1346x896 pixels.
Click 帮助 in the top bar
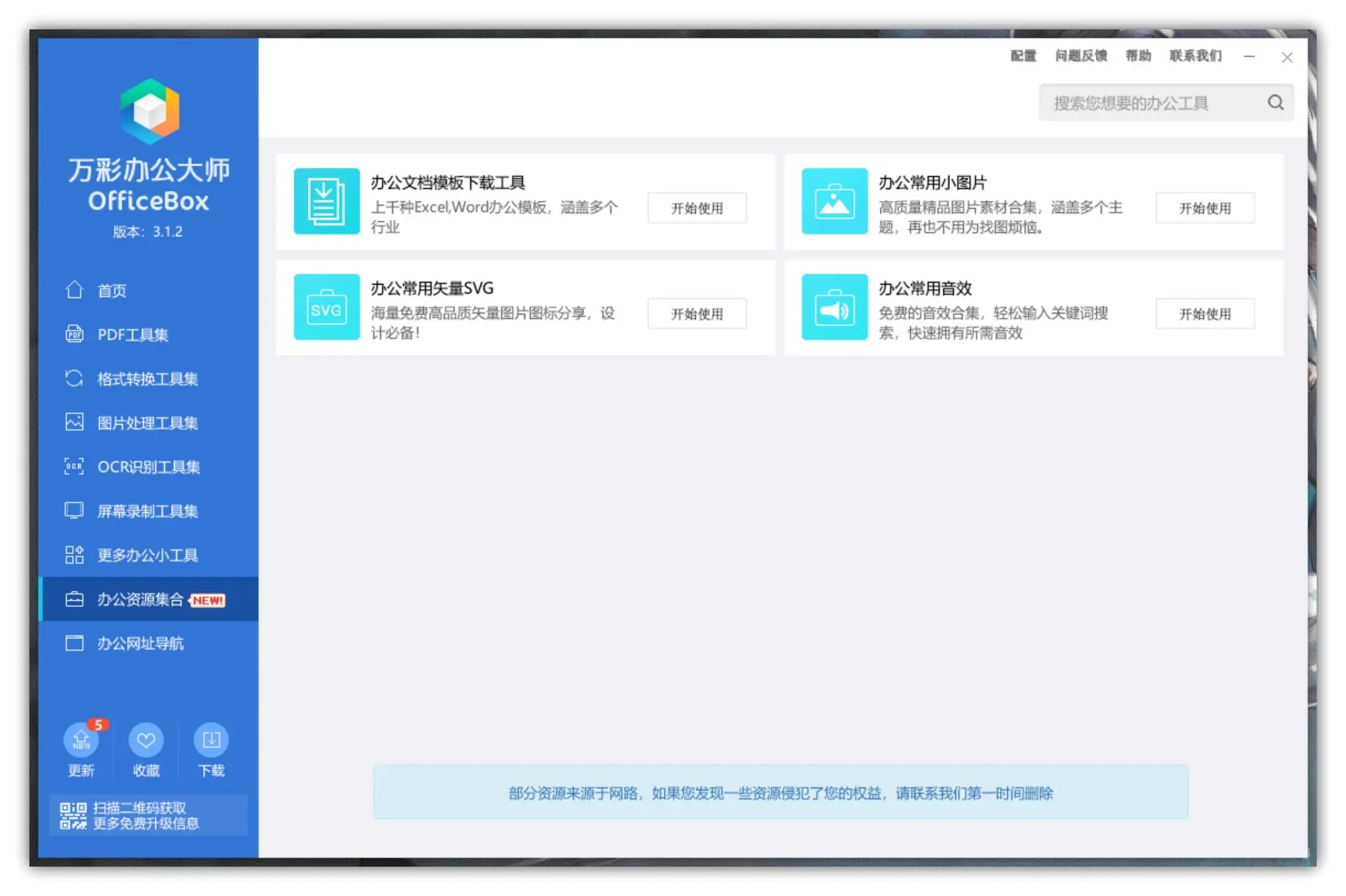point(1138,56)
